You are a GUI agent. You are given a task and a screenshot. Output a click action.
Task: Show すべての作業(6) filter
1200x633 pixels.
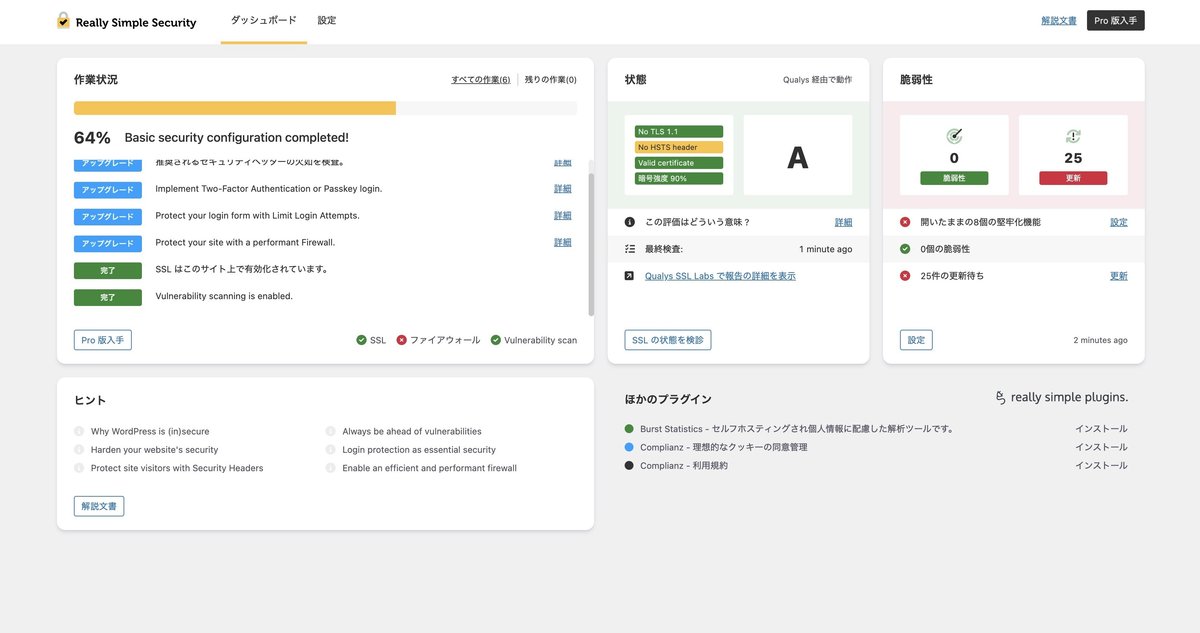(481, 80)
